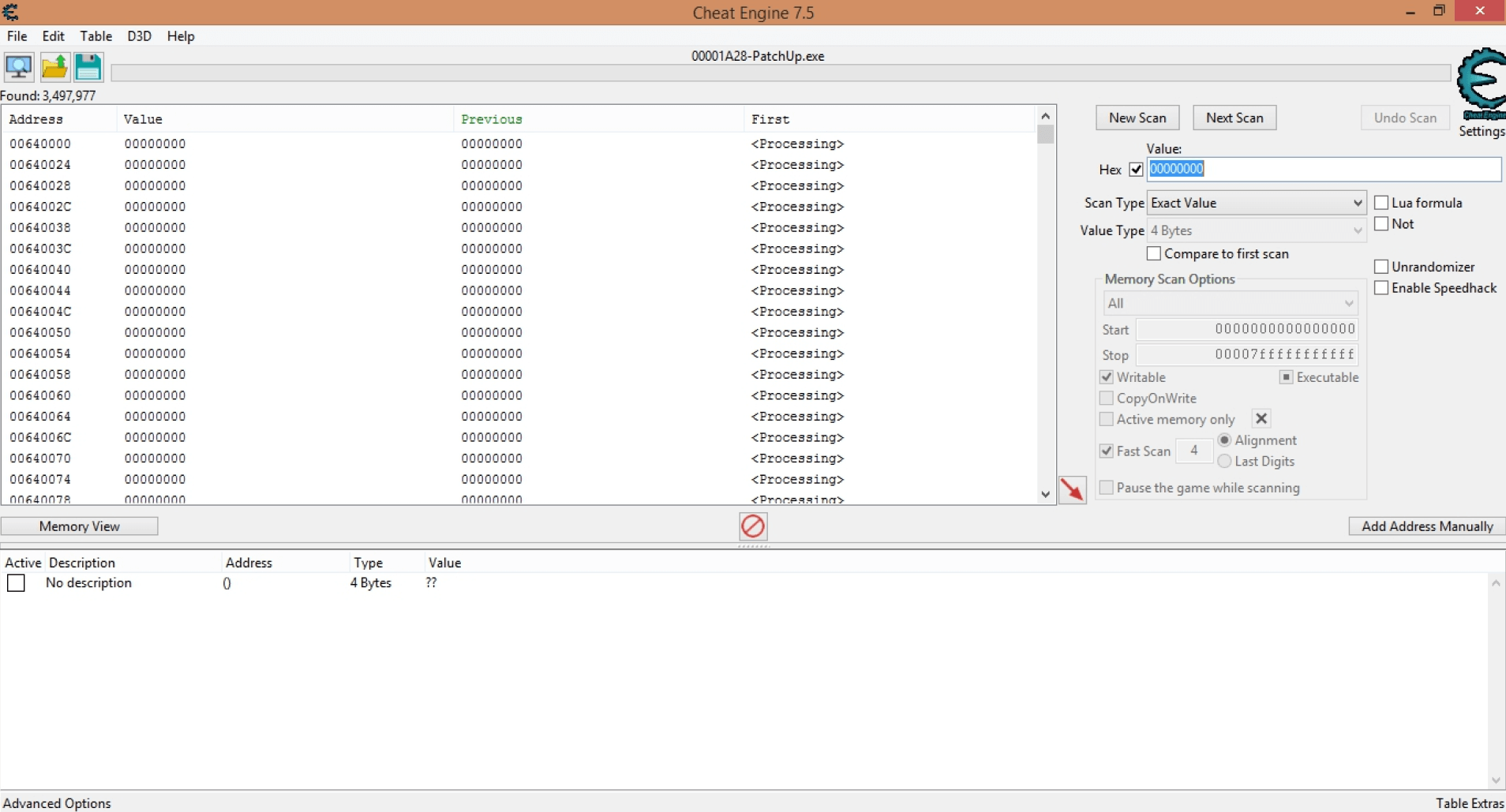This screenshot has width=1506, height=812.
Task: Click the Cheat Engine title bar icon
Action: [11, 12]
